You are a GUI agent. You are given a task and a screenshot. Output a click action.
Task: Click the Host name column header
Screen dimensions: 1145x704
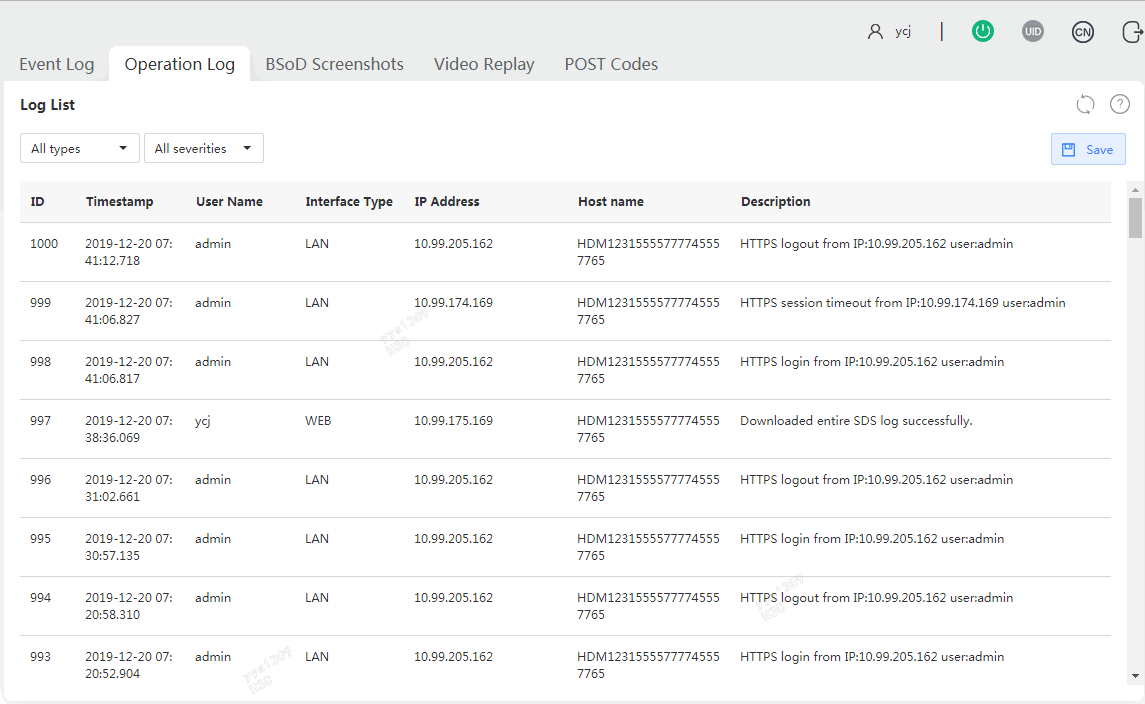tap(610, 202)
